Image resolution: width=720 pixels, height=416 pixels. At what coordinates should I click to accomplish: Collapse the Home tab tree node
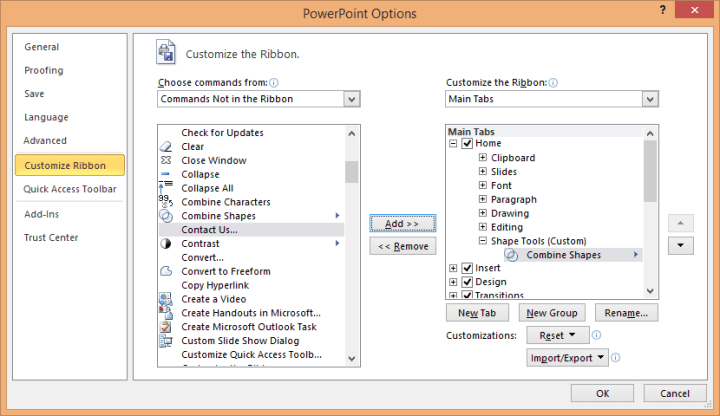(x=453, y=143)
